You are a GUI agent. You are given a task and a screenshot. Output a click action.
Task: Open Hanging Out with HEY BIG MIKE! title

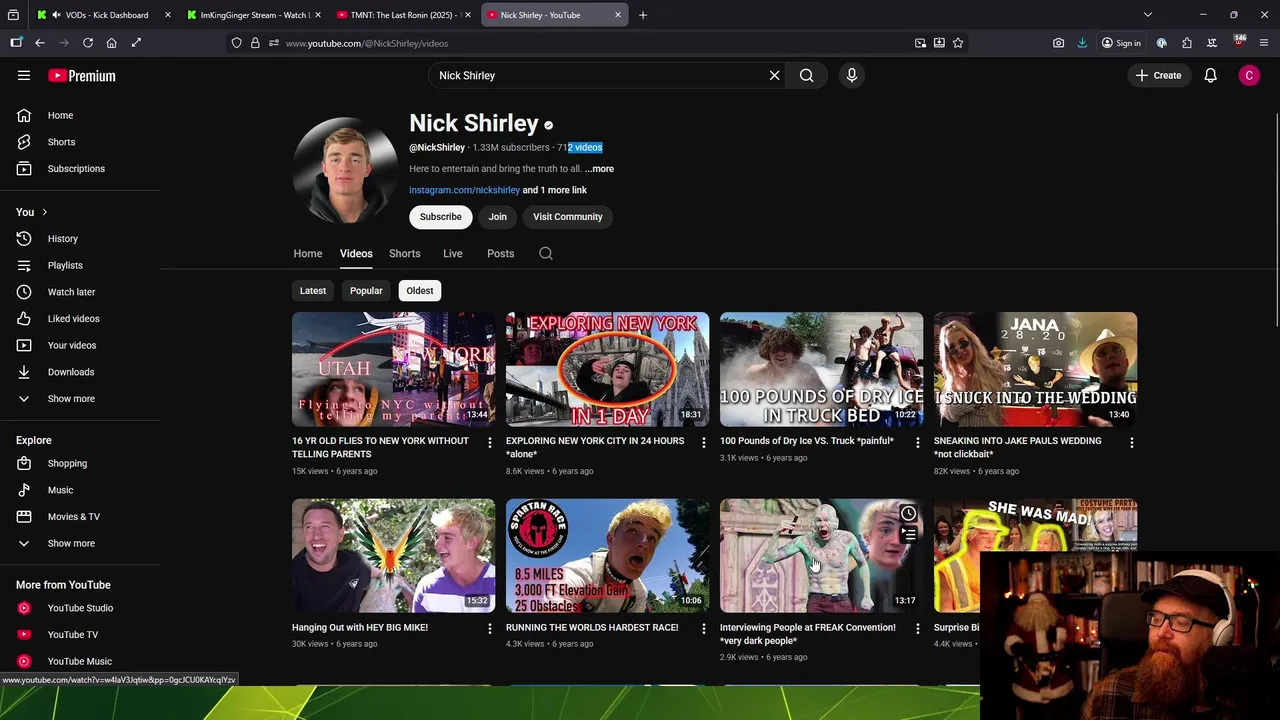click(360, 627)
